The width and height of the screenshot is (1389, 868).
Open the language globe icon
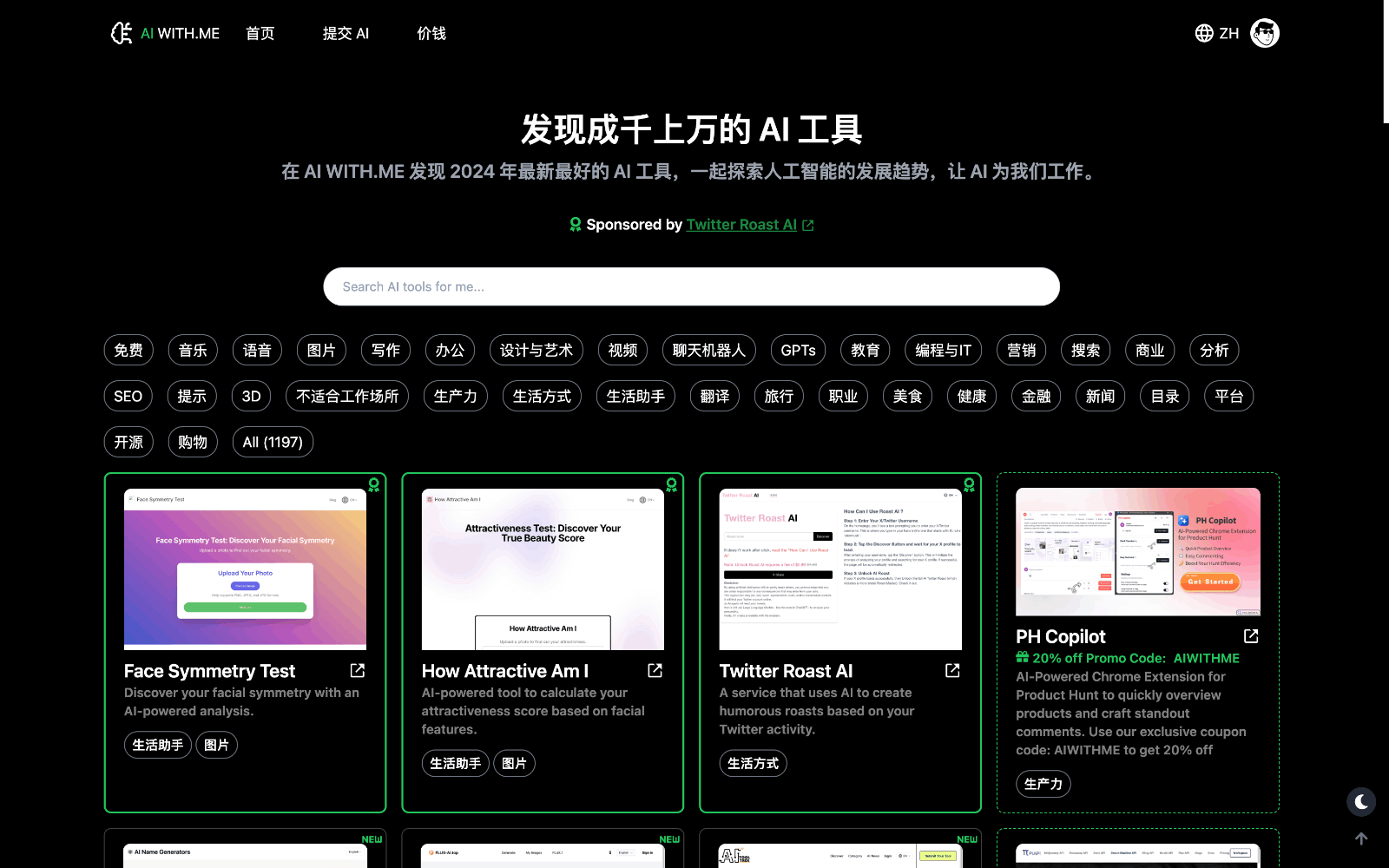(x=1204, y=32)
